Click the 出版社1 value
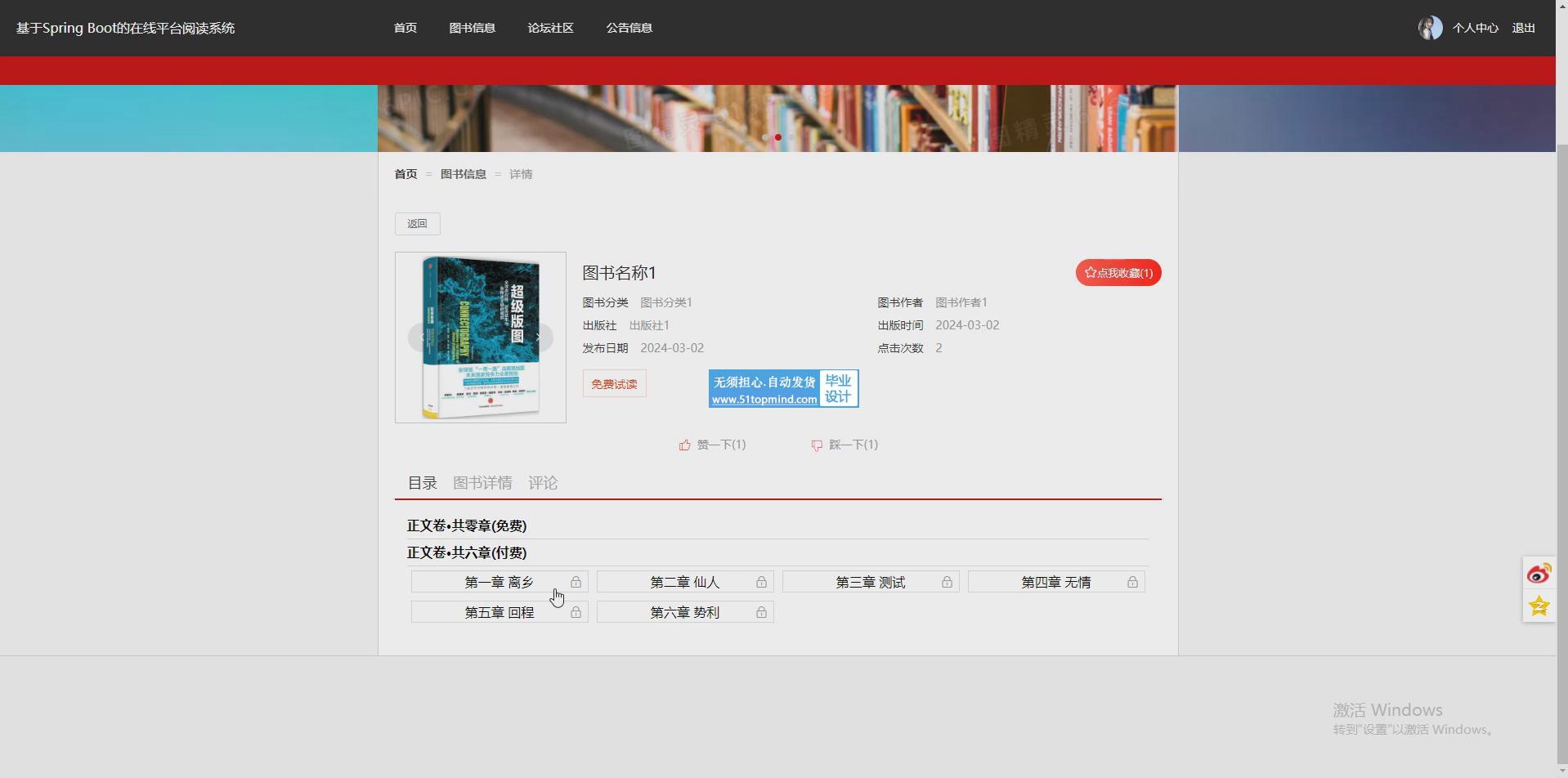The width and height of the screenshot is (1568, 778). (649, 325)
